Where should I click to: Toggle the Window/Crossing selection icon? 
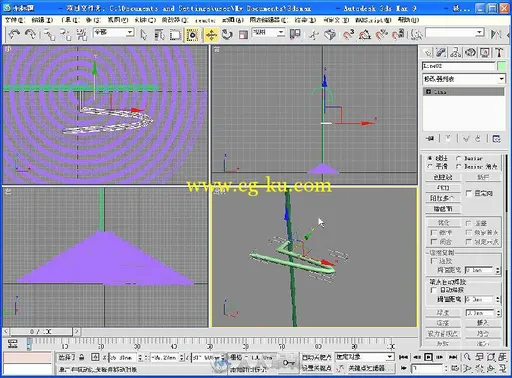[x=192, y=34]
